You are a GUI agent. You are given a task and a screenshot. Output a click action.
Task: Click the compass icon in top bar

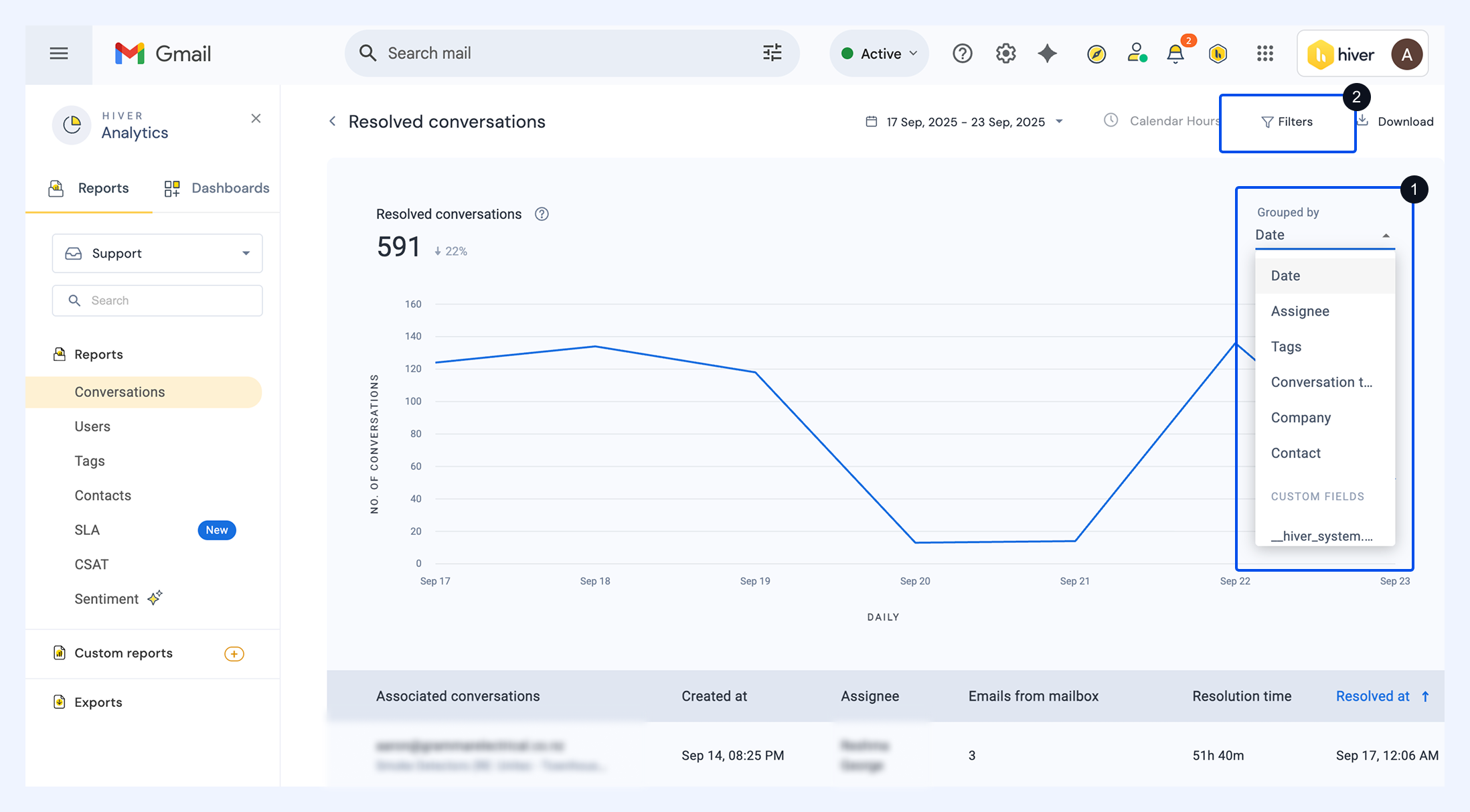1096,54
